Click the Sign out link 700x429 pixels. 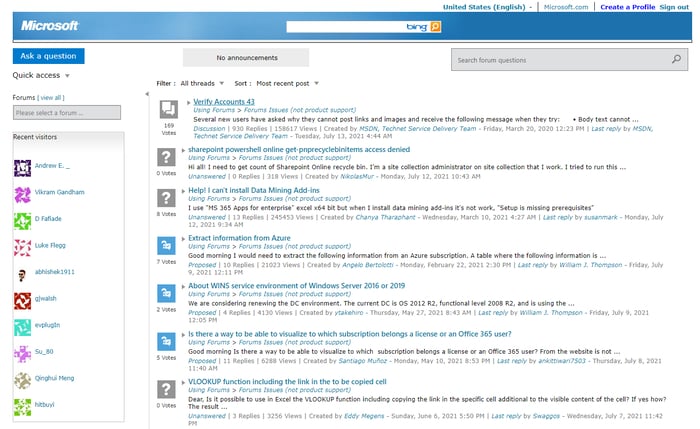pyautogui.click(x=674, y=7)
